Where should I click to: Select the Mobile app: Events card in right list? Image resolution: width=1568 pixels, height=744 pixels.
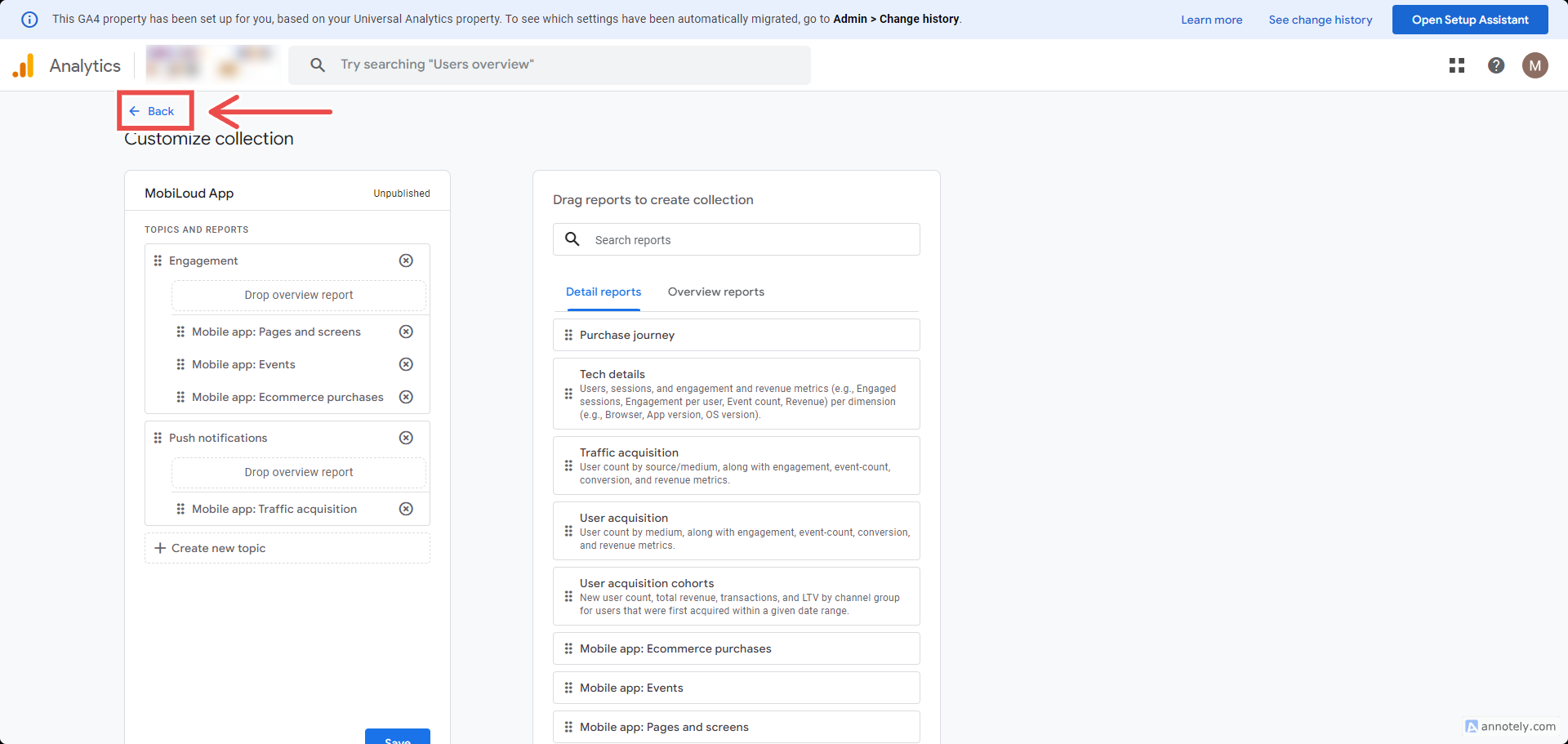[737, 688]
